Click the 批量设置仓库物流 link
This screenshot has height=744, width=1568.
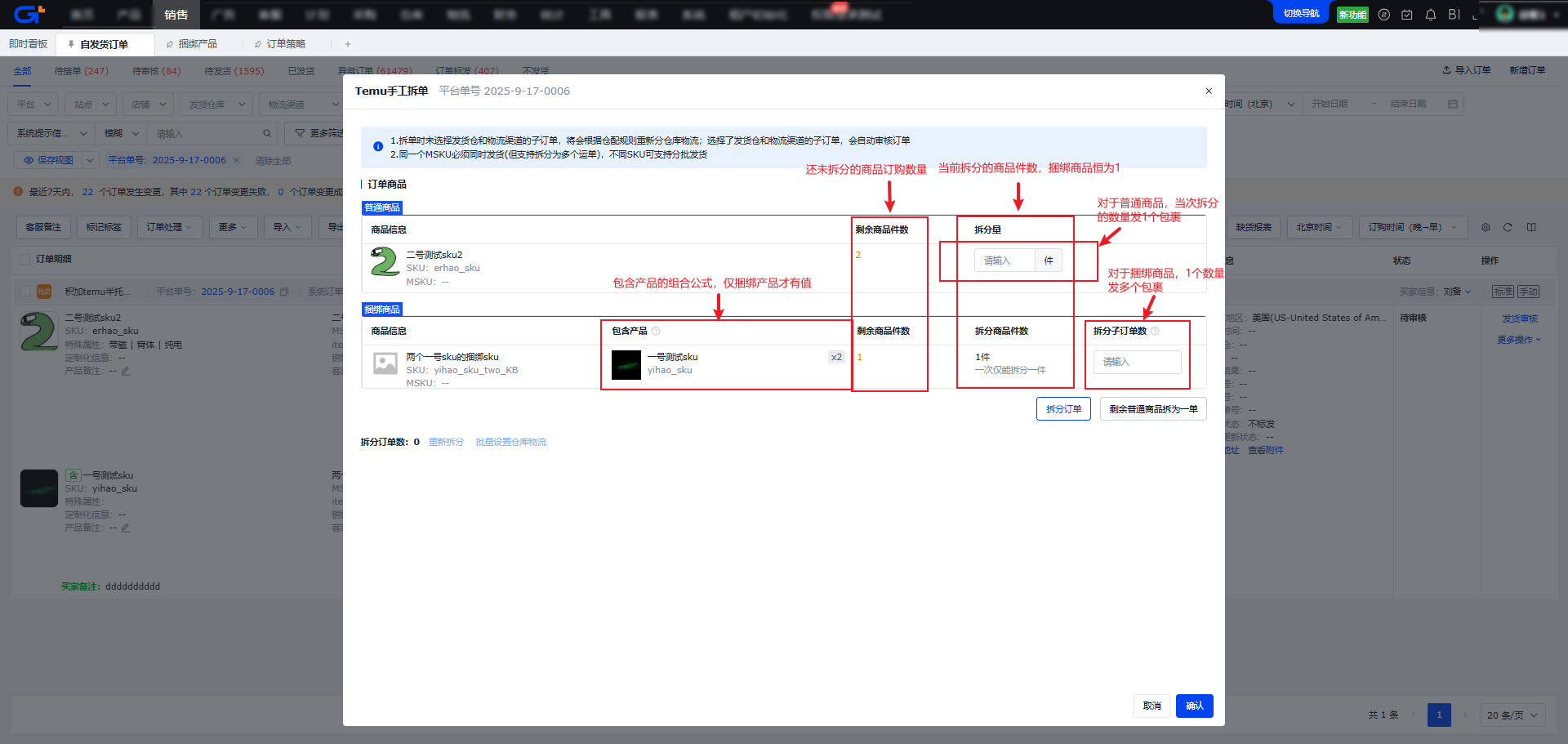(511, 442)
